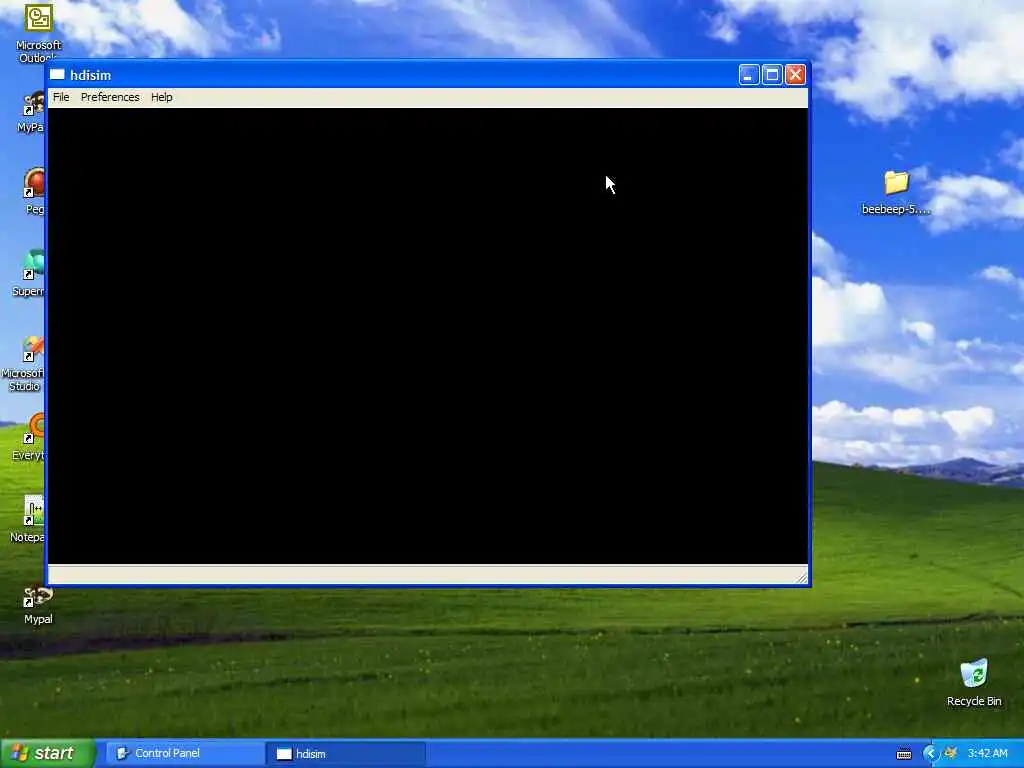This screenshot has height=768, width=1024.
Task: Click the 3:42 AM taskbar clock
Action: point(987,754)
